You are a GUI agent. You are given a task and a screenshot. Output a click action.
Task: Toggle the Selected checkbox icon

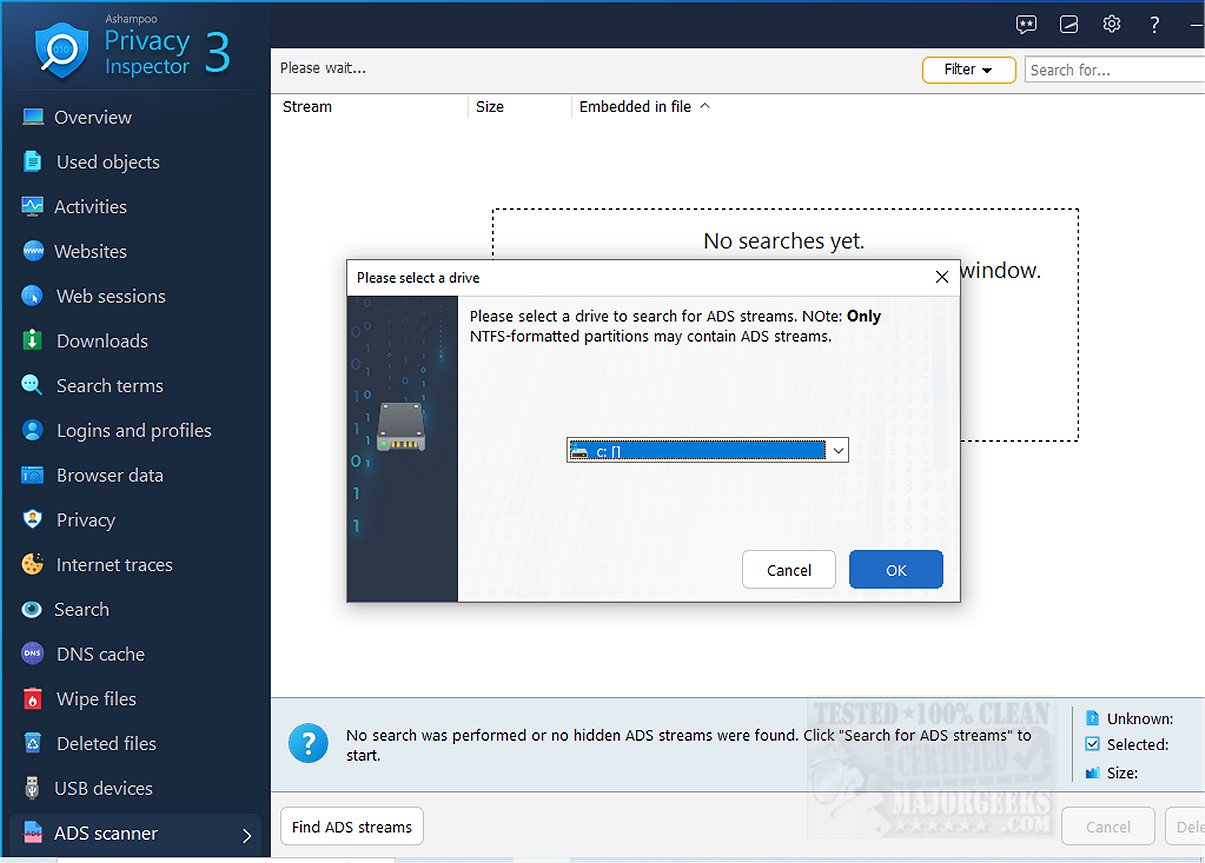[x=1092, y=744]
